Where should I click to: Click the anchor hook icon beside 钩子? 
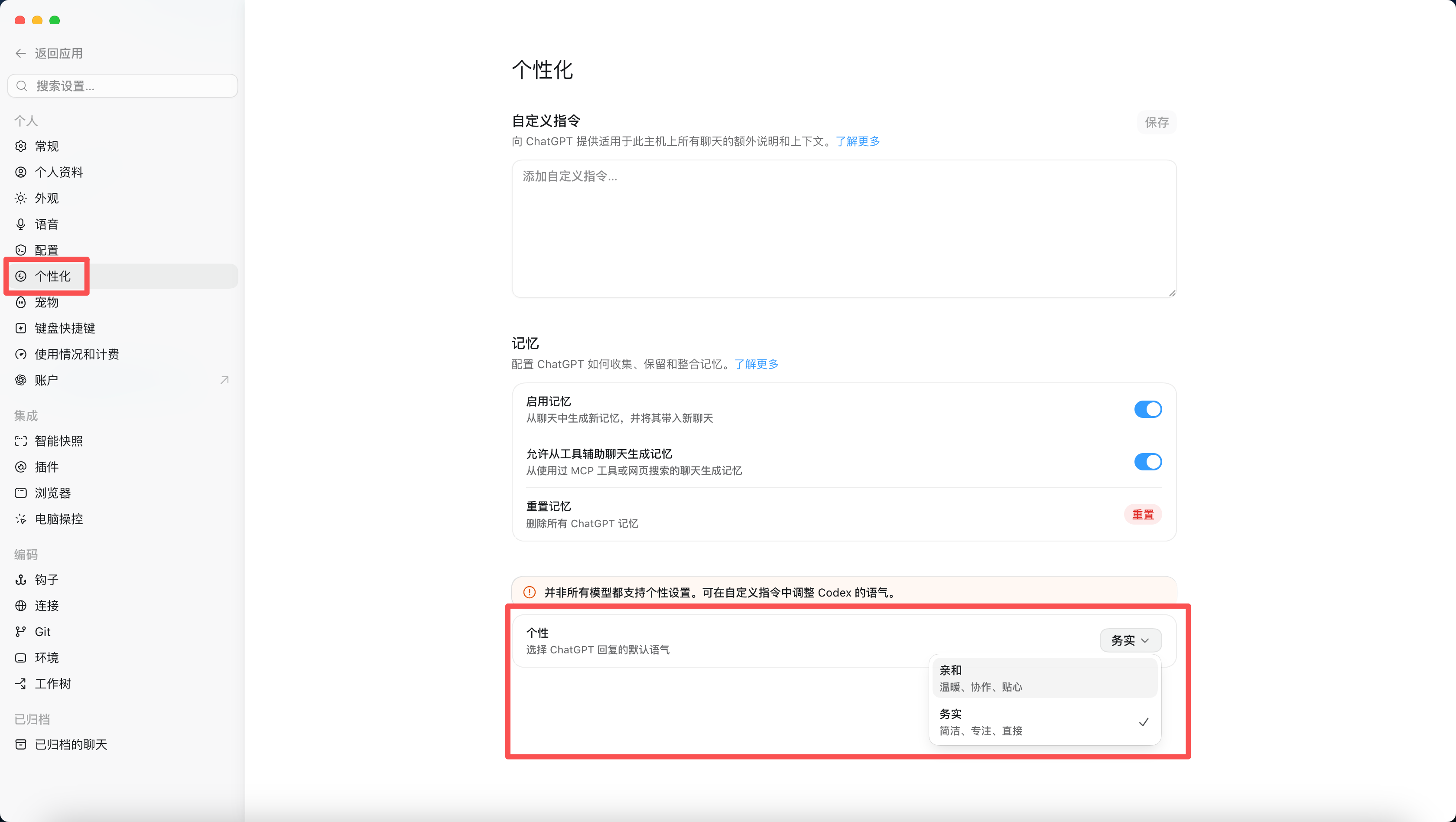(x=21, y=580)
